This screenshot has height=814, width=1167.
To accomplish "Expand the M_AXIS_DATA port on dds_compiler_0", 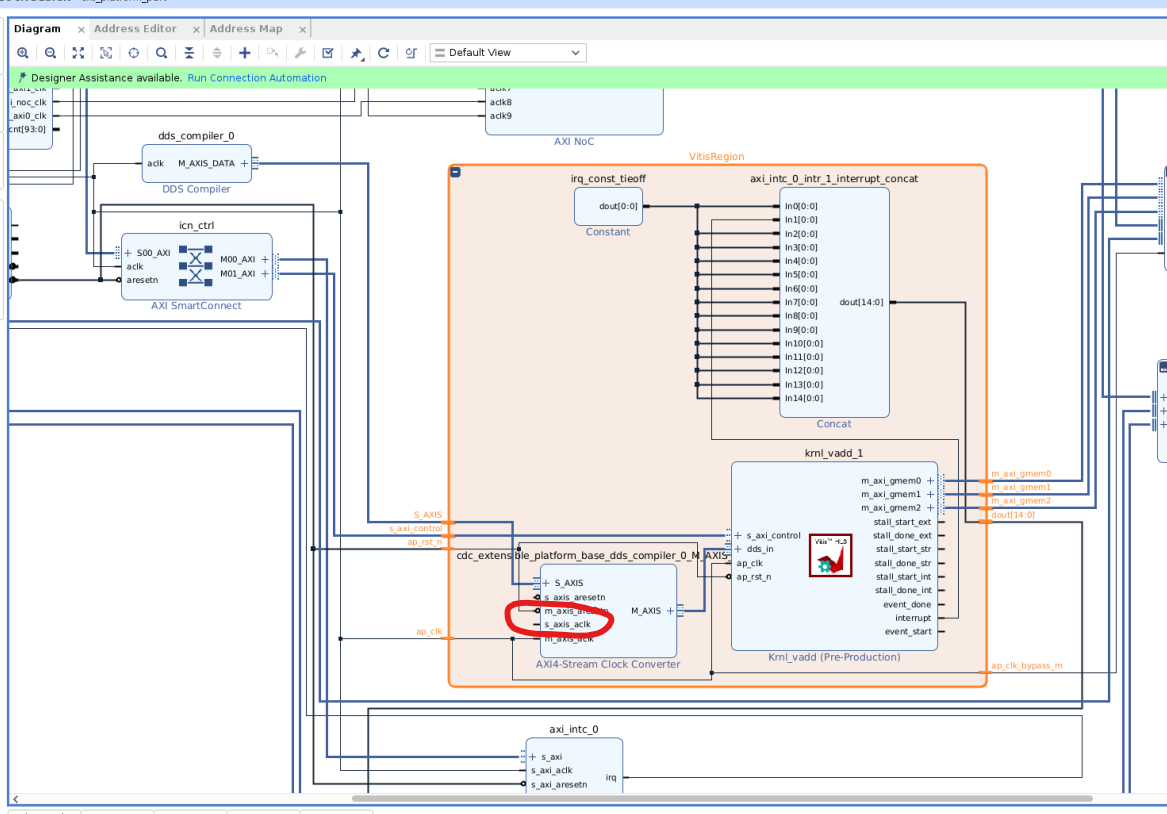I will pyautogui.click(x=244, y=164).
